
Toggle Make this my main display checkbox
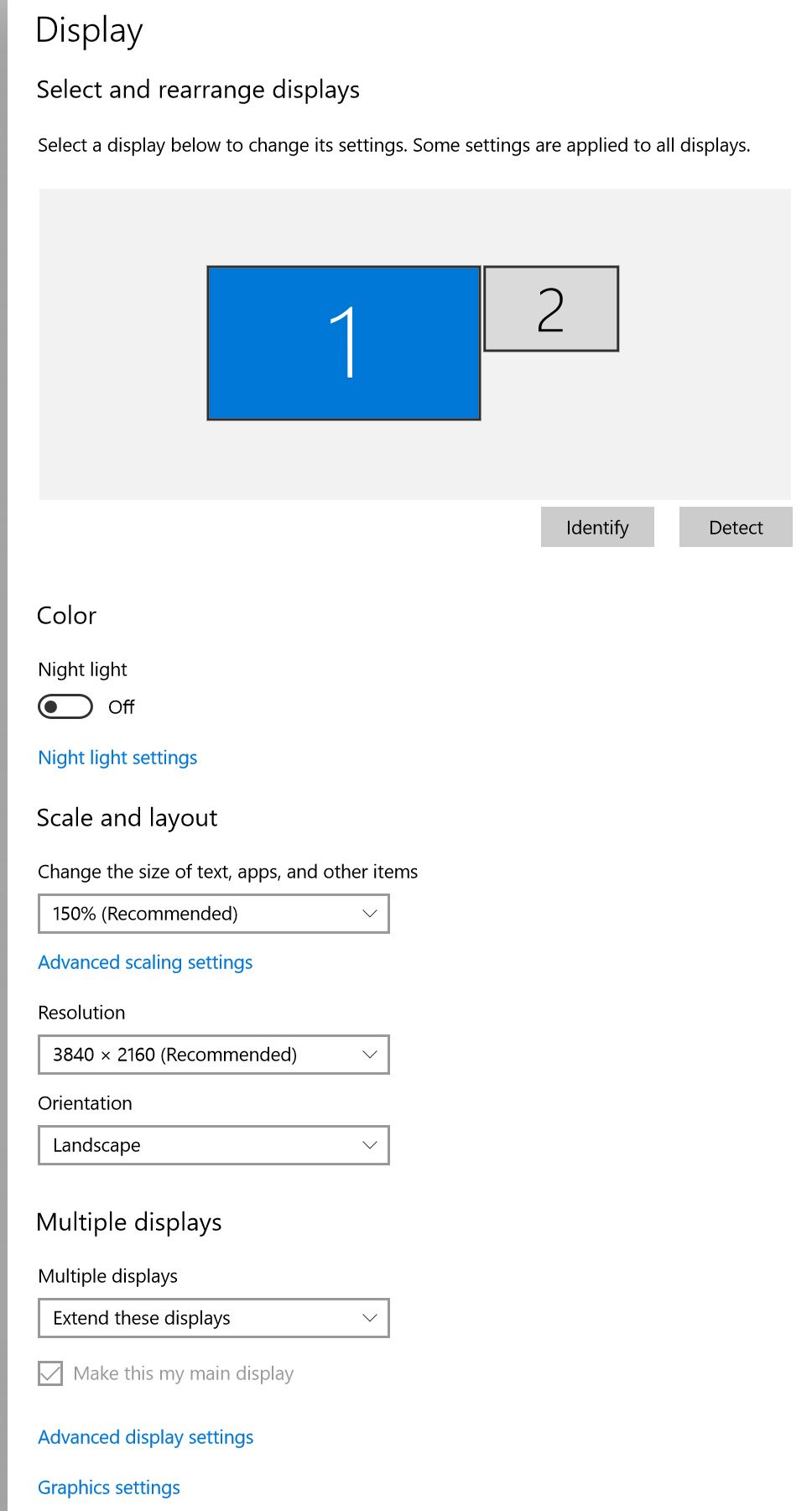click(50, 1373)
